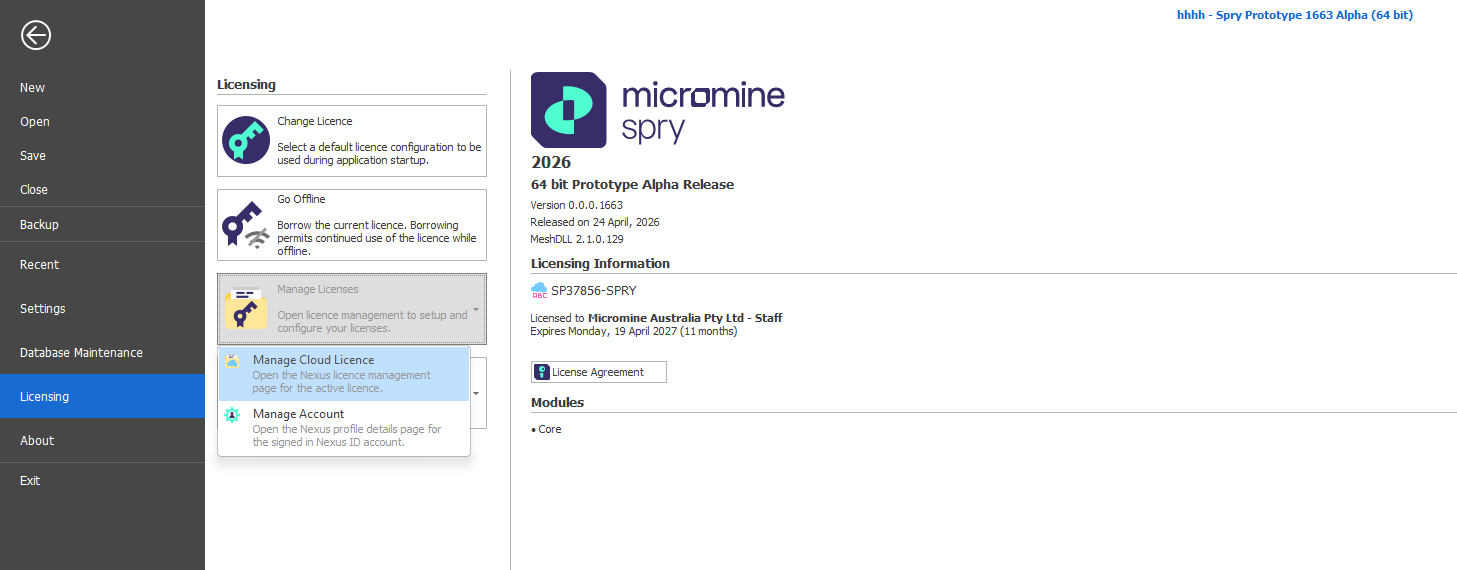The image size is (1457, 570).
Task: Click the Change Licence button
Action: 352,141
